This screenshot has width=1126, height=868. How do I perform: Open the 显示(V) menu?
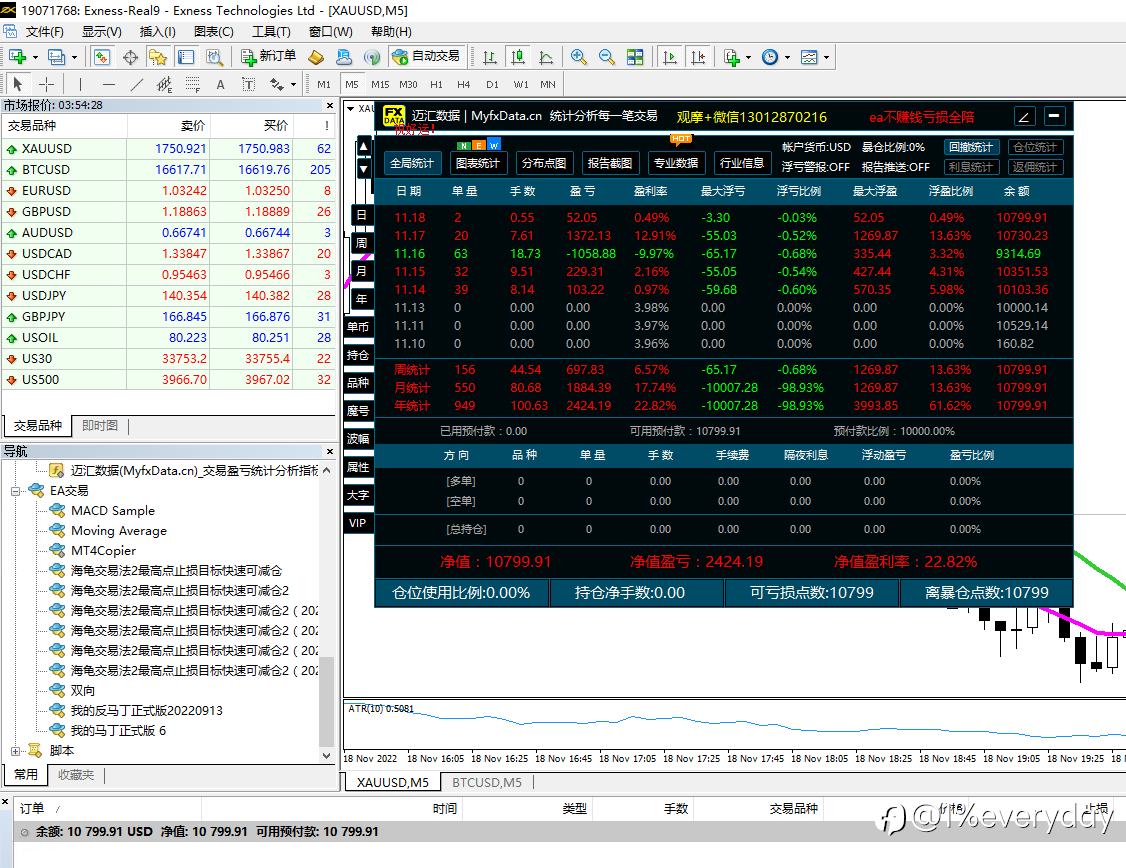[x=101, y=32]
